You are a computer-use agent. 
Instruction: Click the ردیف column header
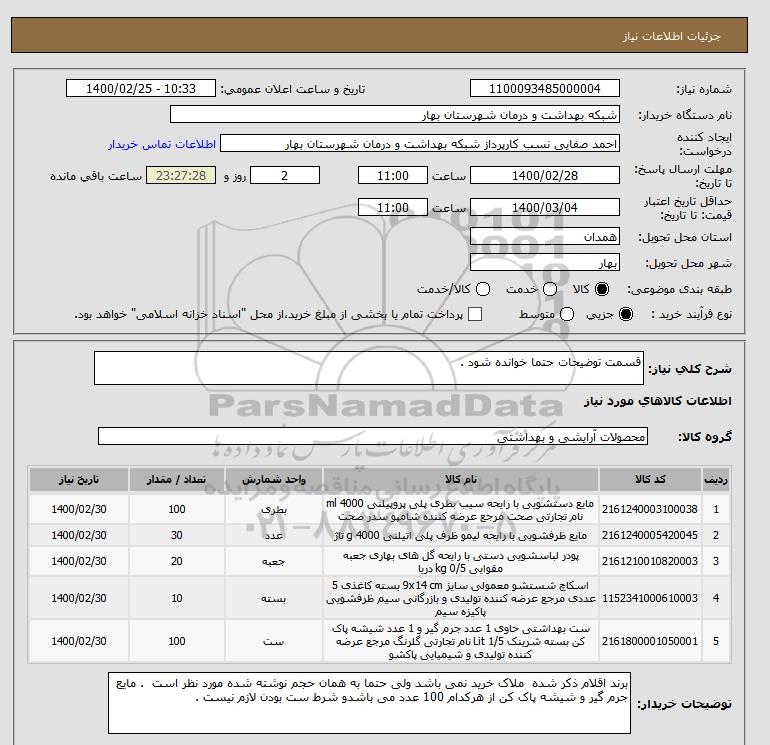point(716,479)
